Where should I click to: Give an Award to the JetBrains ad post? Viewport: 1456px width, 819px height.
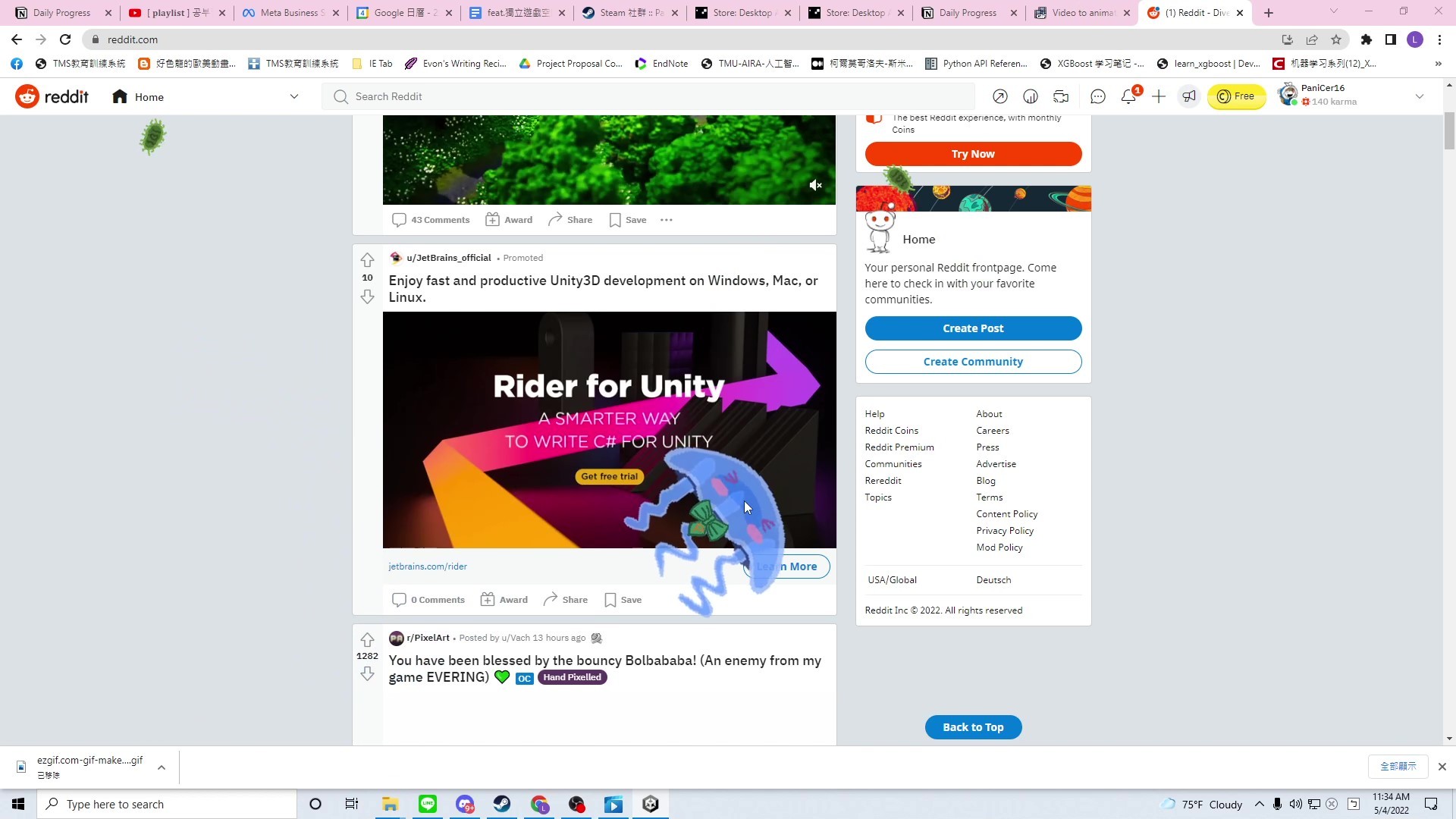click(504, 599)
